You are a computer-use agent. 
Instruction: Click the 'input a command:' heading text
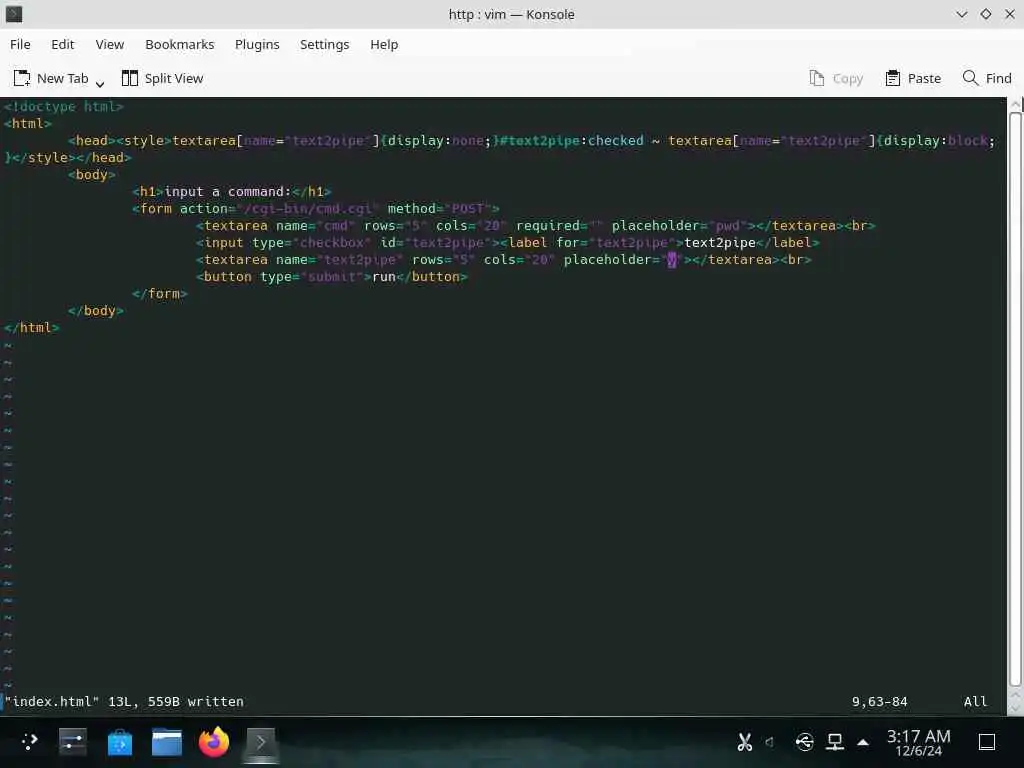pos(227,191)
